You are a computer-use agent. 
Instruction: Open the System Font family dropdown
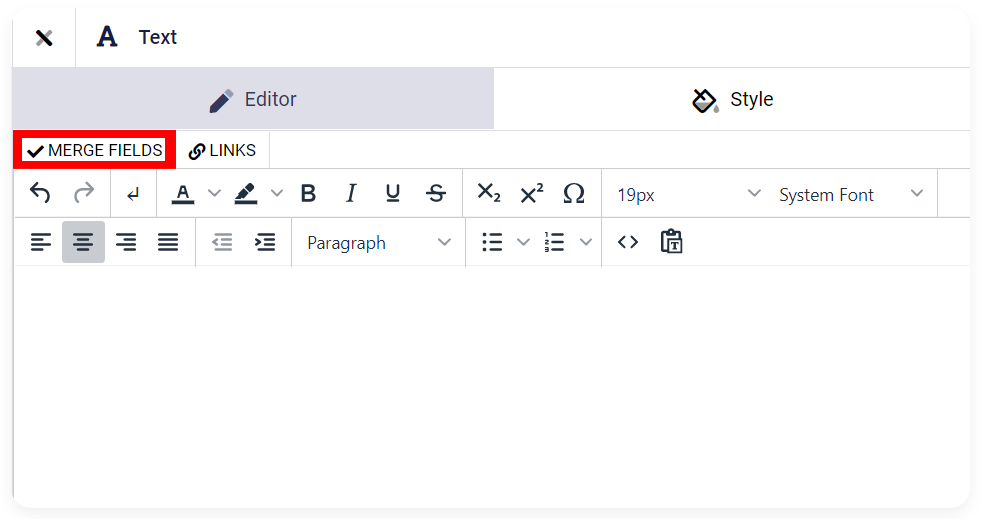pos(851,195)
